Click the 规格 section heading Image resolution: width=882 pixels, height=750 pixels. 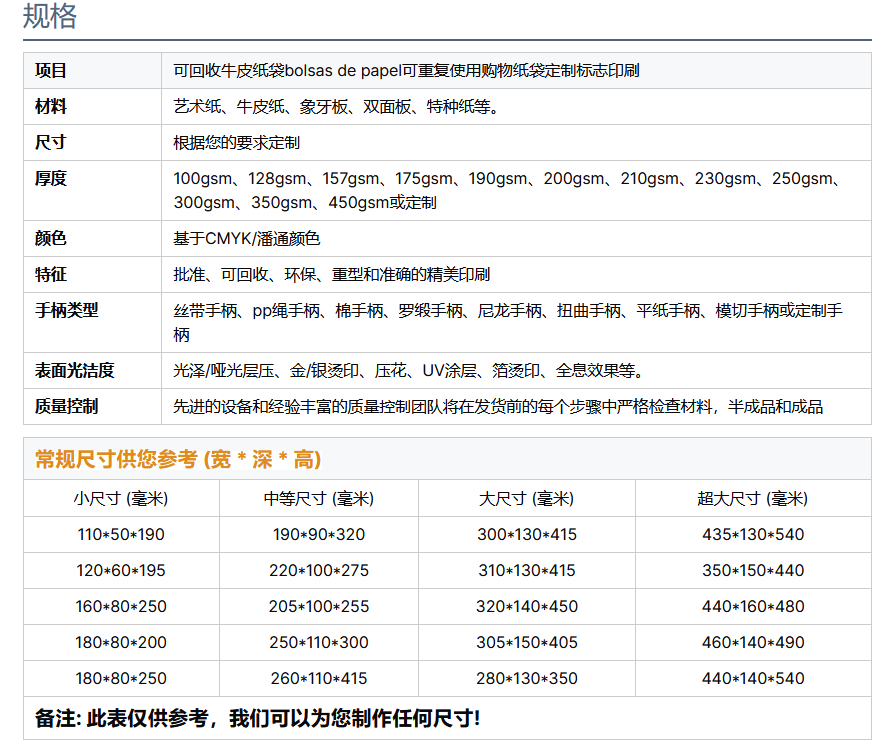click(50, 17)
